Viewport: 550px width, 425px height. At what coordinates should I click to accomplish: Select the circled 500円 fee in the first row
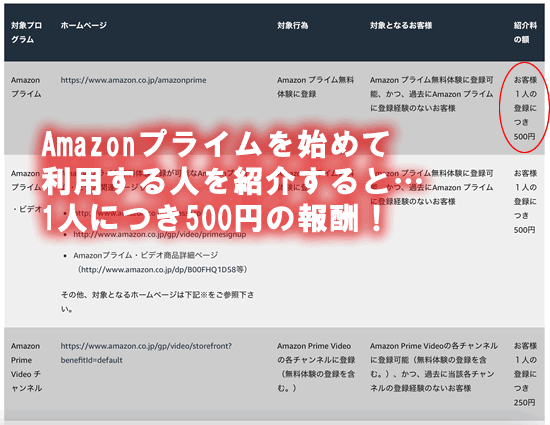[525, 108]
